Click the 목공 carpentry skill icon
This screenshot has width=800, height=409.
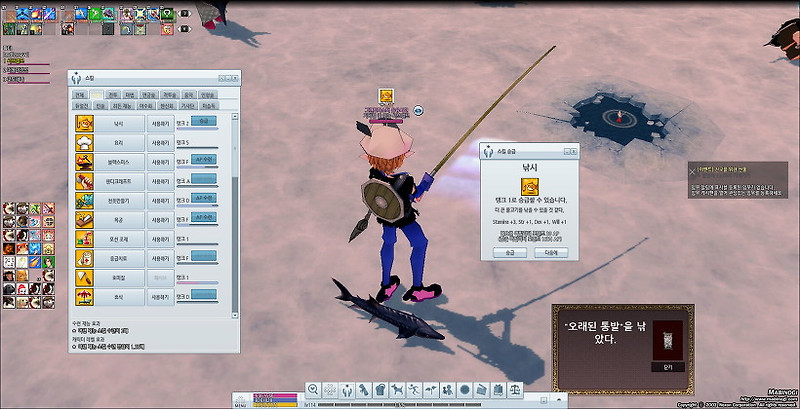(84, 220)
